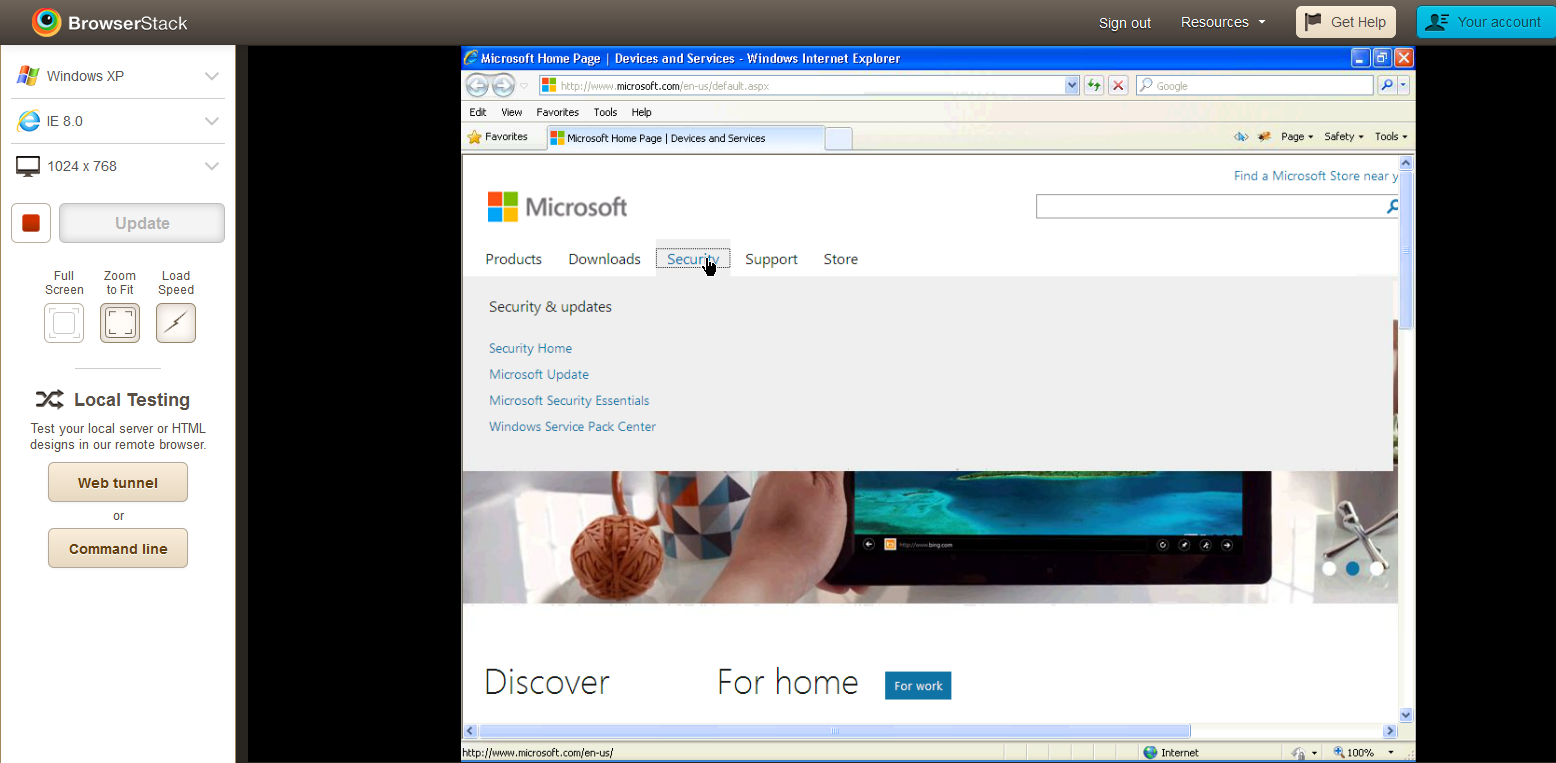Click Internet zone globe in status bar
1556x763 pixels.
(1150, 752)
